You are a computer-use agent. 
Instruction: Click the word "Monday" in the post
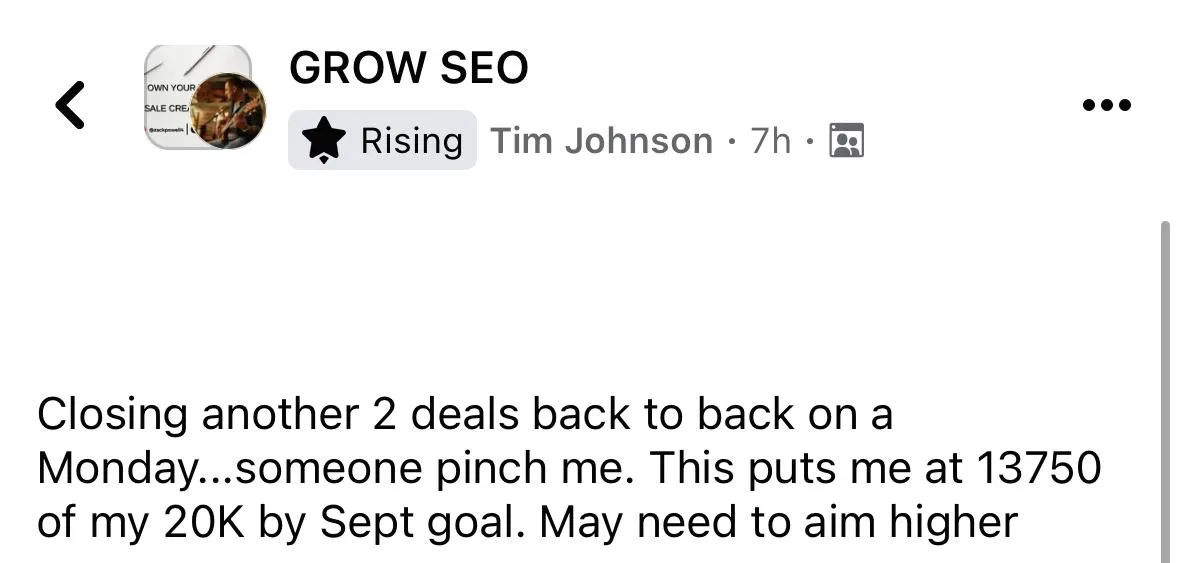point(115,470)
